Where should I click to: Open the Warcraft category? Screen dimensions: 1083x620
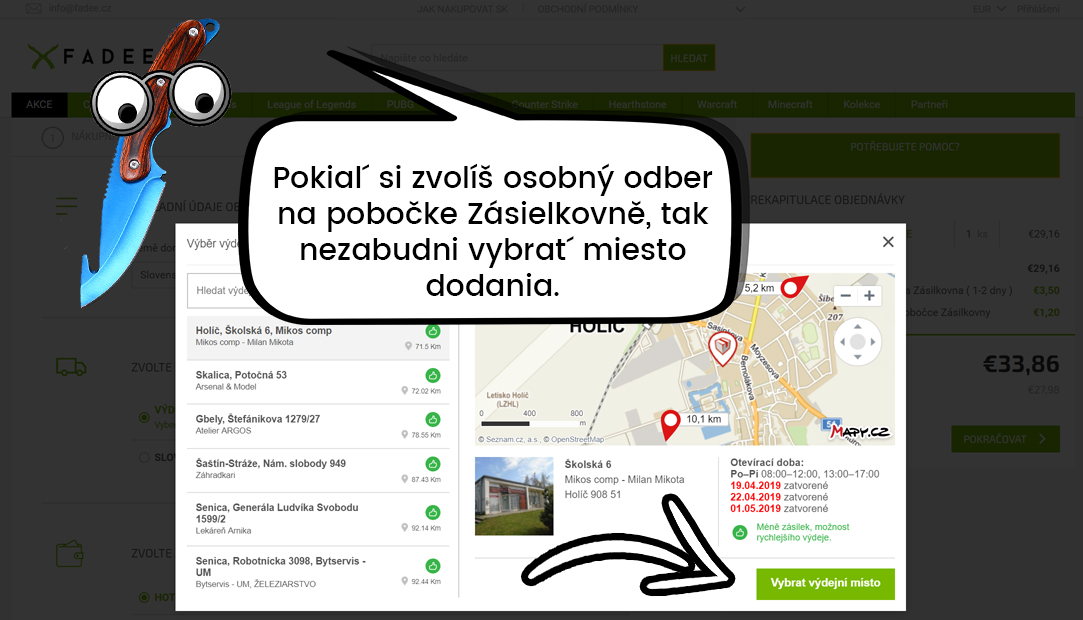(717, 104)
